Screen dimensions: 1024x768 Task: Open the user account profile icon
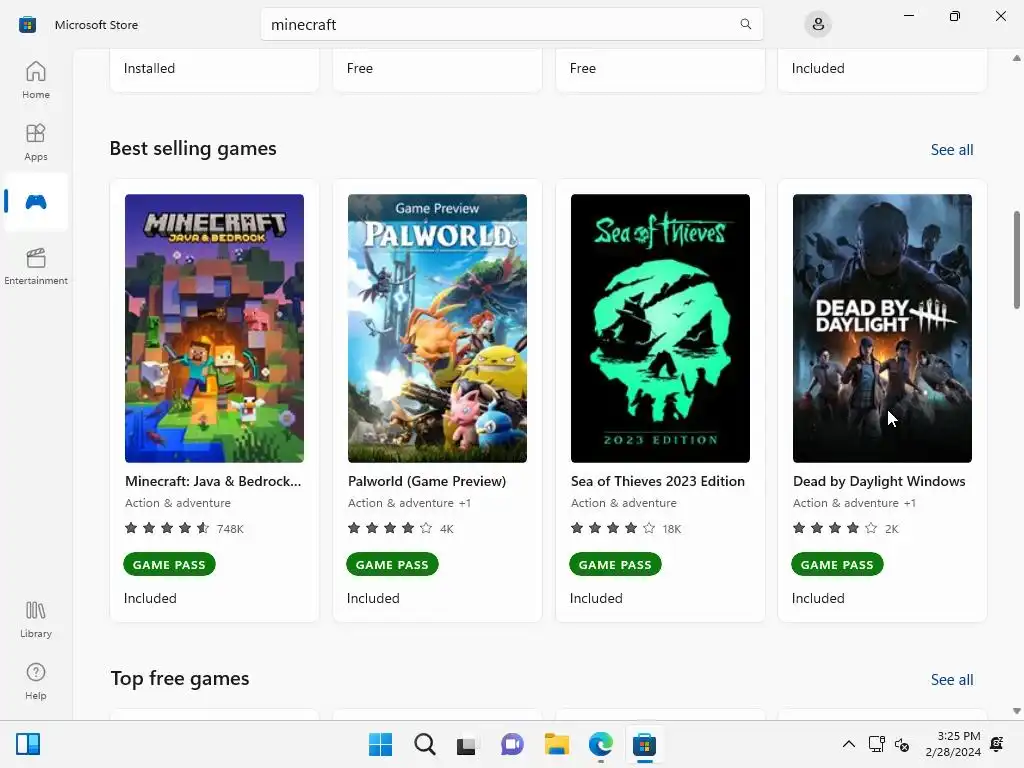tap(818, 25)
